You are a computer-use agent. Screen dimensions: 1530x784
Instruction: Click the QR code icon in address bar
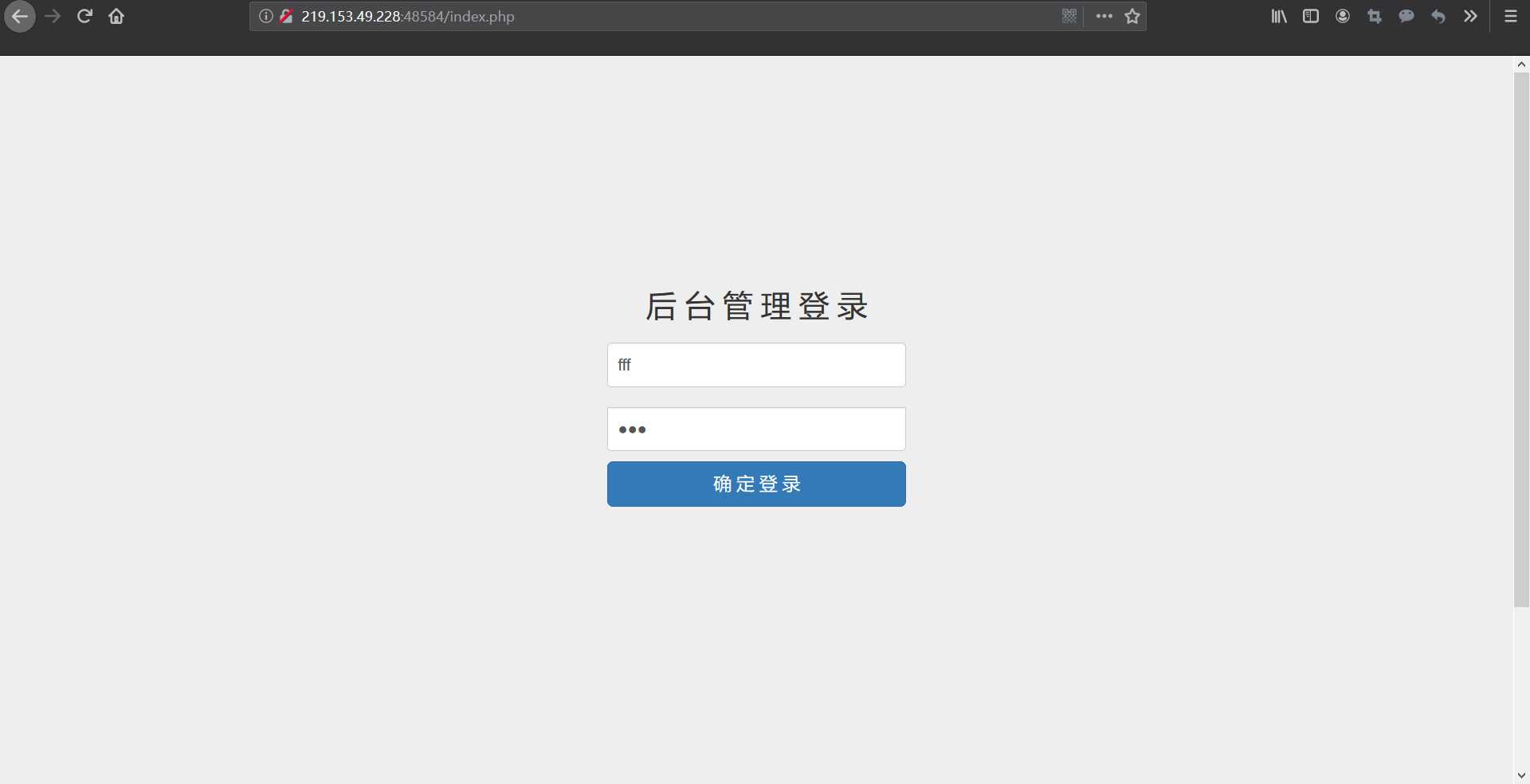pyautogui.click(x=1069, y=16)
